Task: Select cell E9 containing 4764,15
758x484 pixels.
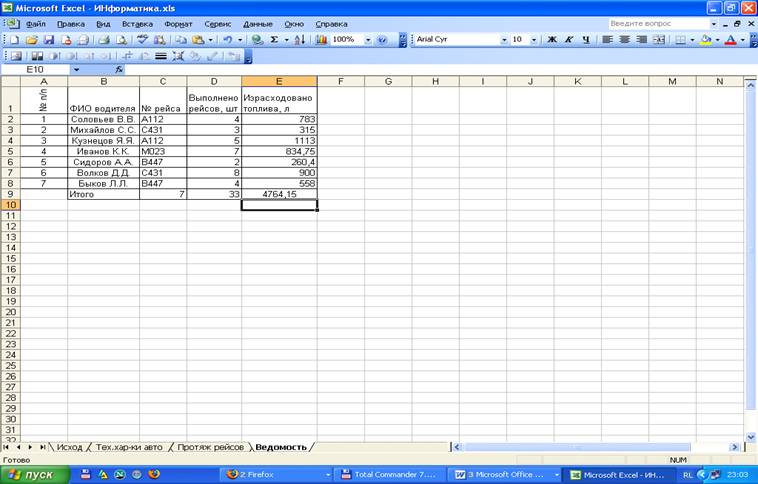Action: 279,194
